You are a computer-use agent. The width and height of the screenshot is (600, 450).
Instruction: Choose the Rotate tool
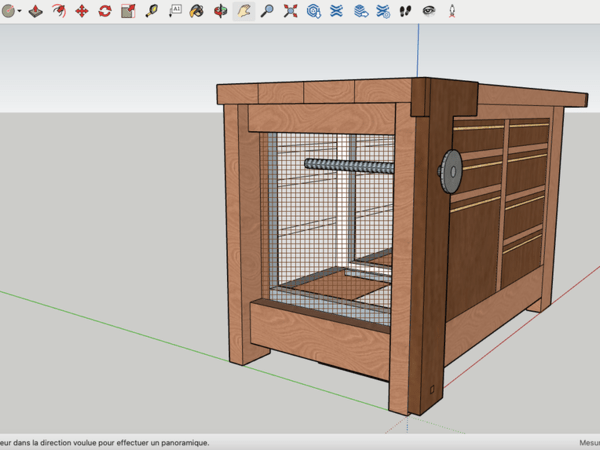click(x=104, y=11)
